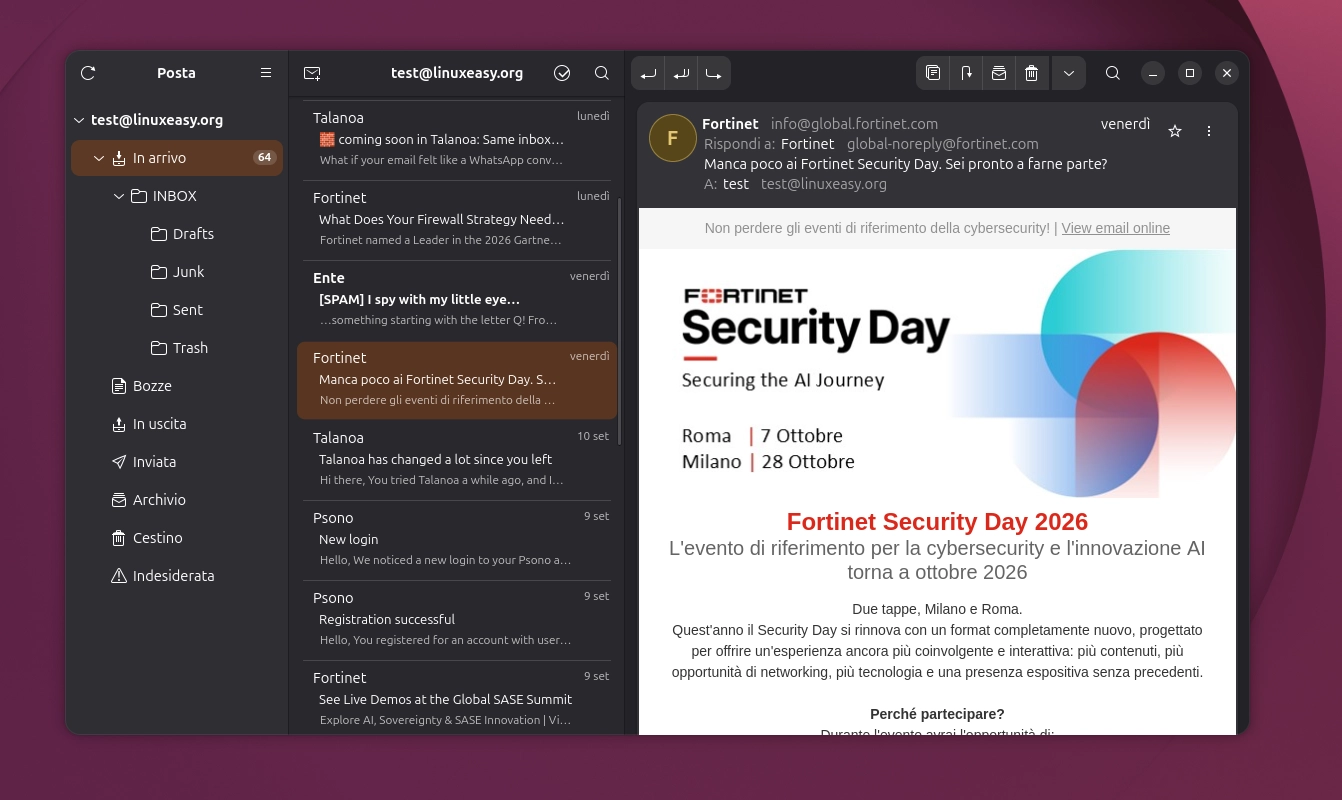Open the '[SPAM] I spy with my little eye' email
This screenshot has height=800, width=1342.
(x=457, y=299)
